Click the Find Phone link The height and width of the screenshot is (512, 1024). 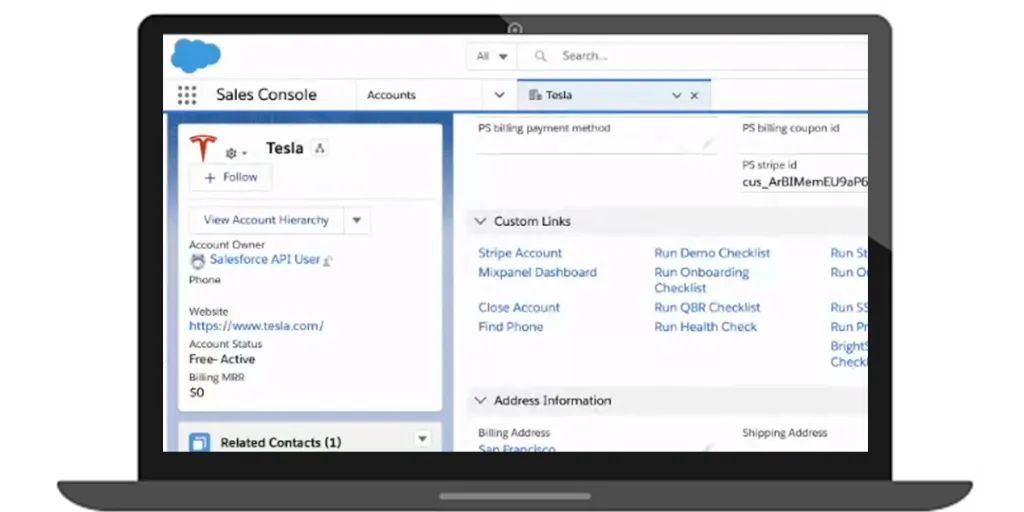pyautogui.click(x=511, y=327)
